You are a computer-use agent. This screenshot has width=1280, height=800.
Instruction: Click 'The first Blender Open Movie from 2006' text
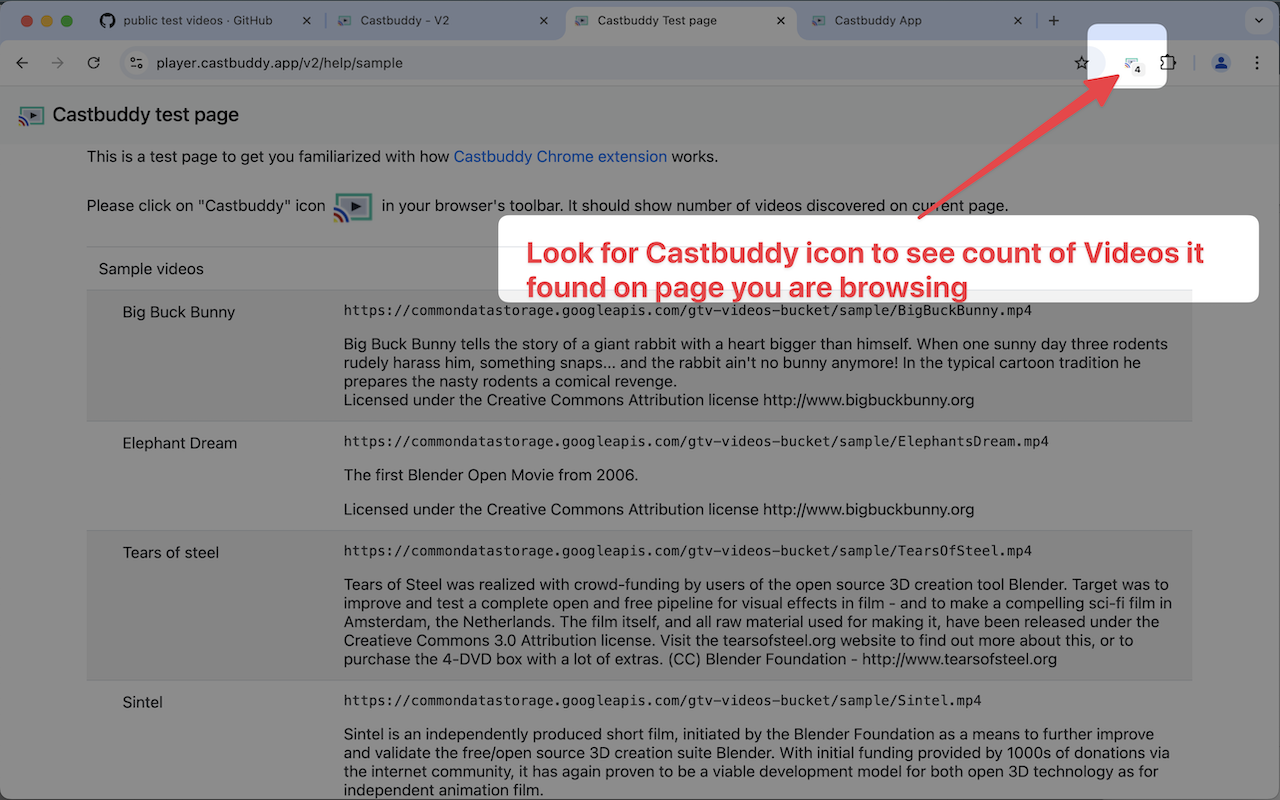click(491, 475)
